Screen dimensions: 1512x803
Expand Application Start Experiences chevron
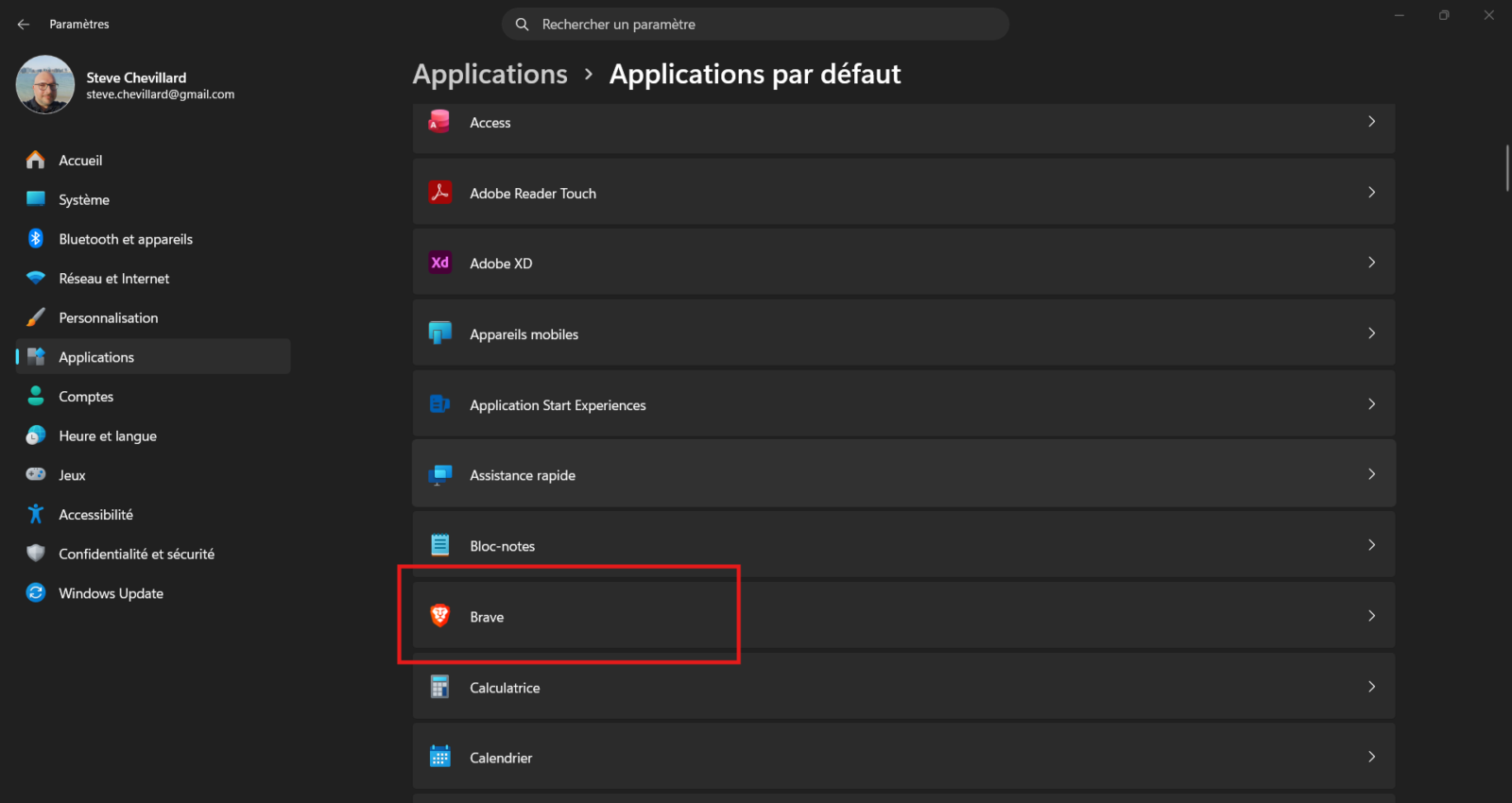tap(1371, 403)
